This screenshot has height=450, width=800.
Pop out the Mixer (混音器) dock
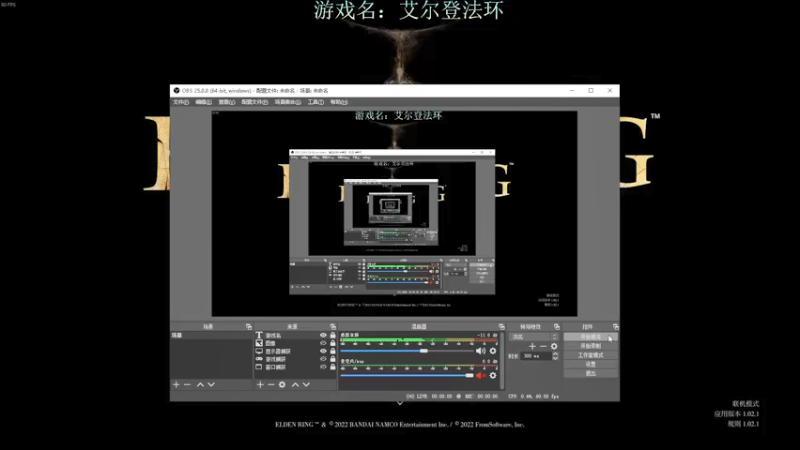(x=502, y=327)
